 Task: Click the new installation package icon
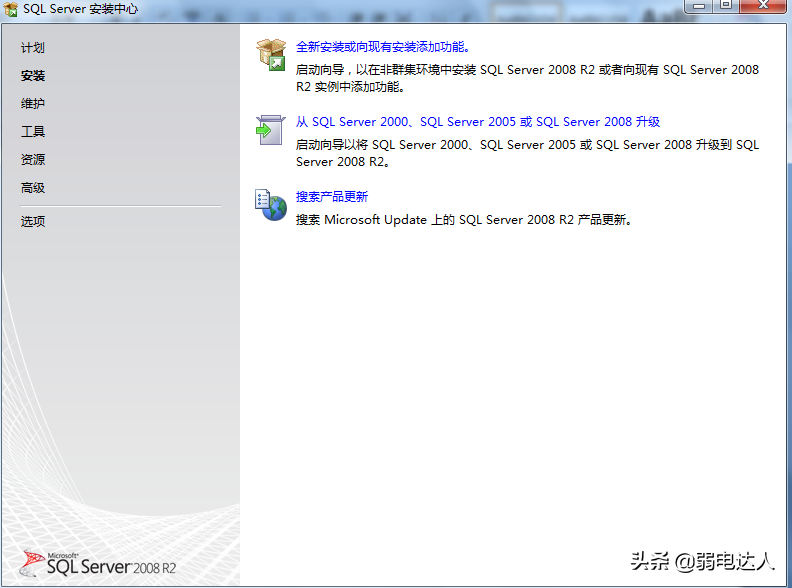[x=271, y=55]
